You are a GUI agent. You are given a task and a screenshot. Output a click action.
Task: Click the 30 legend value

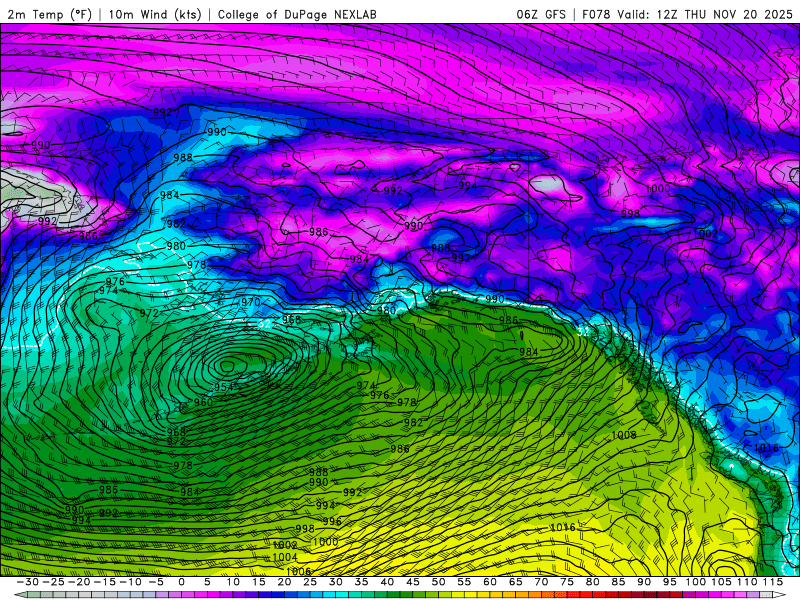(335, 582)
